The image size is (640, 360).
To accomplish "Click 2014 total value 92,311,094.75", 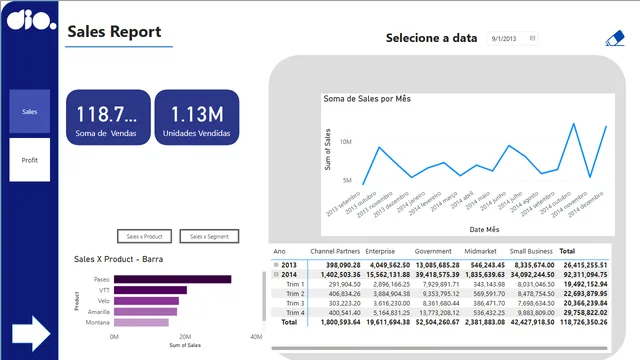I will coord(585,274).
